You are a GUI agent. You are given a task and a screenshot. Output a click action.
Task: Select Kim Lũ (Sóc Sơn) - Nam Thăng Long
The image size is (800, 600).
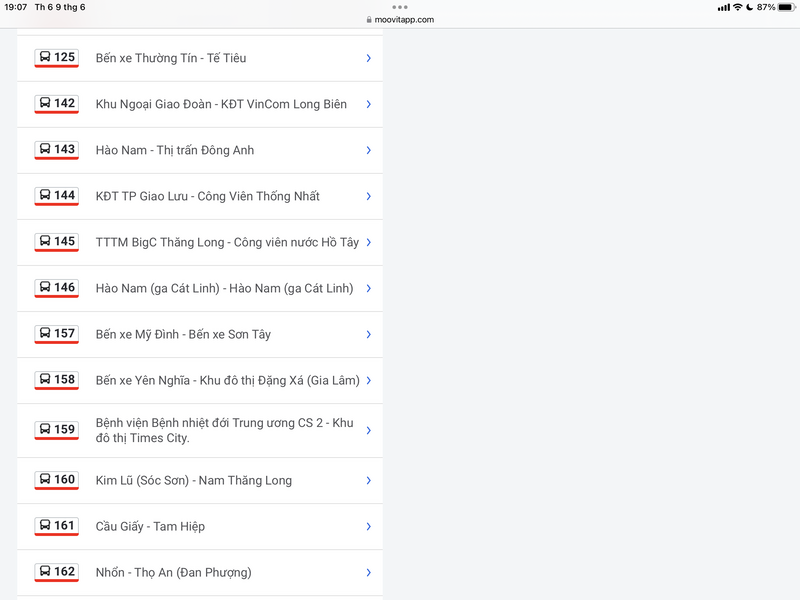pos(194,480)
